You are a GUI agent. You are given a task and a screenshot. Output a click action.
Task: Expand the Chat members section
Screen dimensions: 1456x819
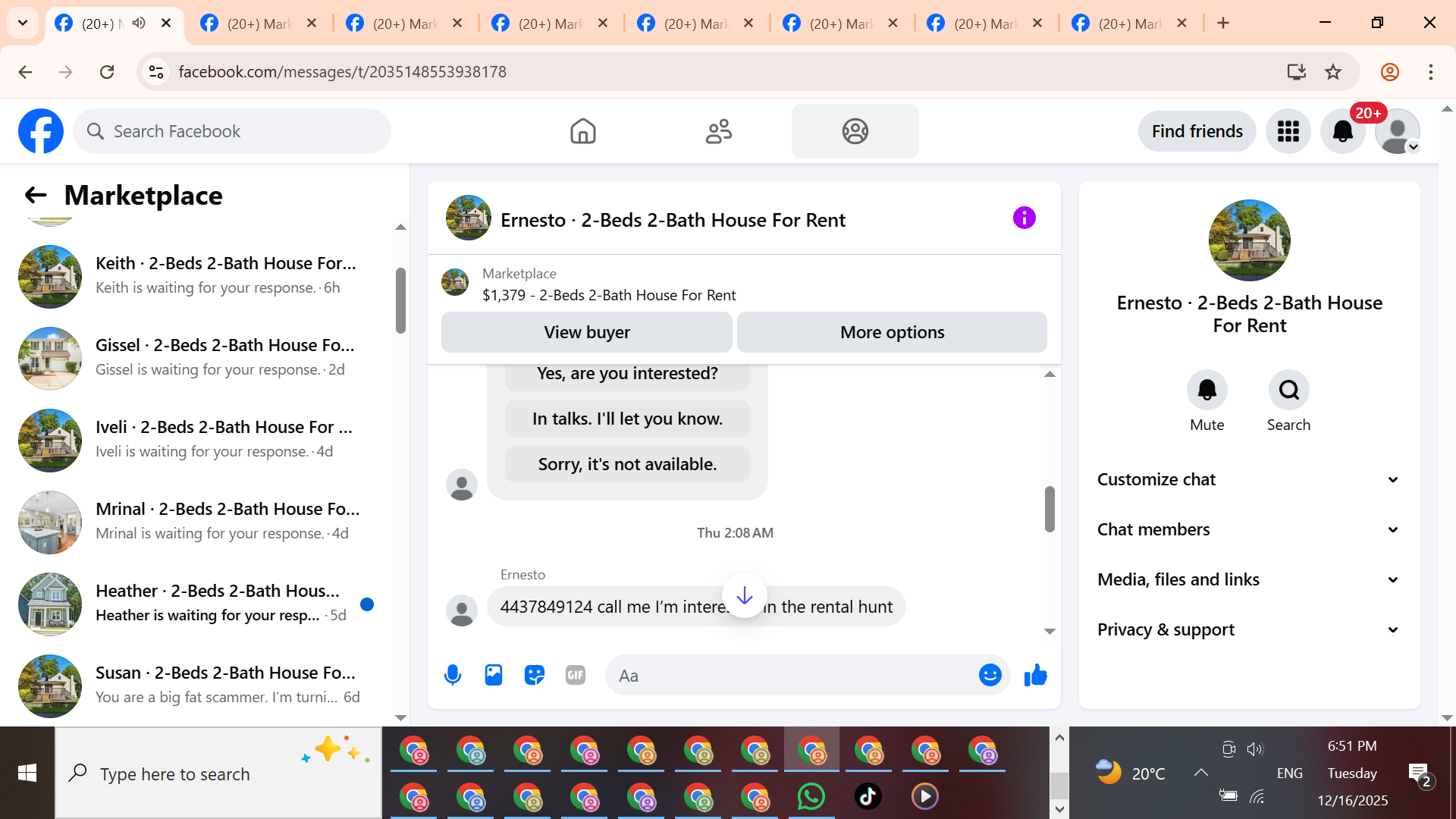point(1249,529)
